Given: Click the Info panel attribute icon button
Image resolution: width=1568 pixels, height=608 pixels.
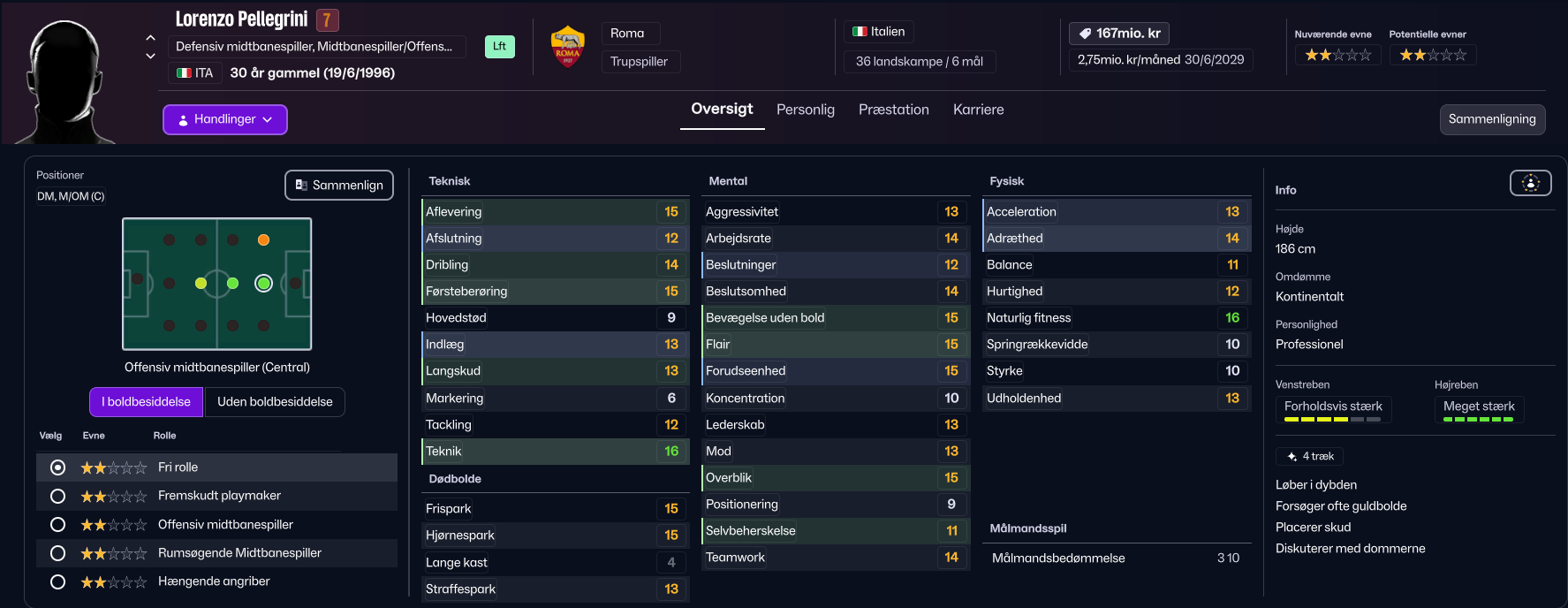Looking at the screenshot, I should [x=1530, y=183].
